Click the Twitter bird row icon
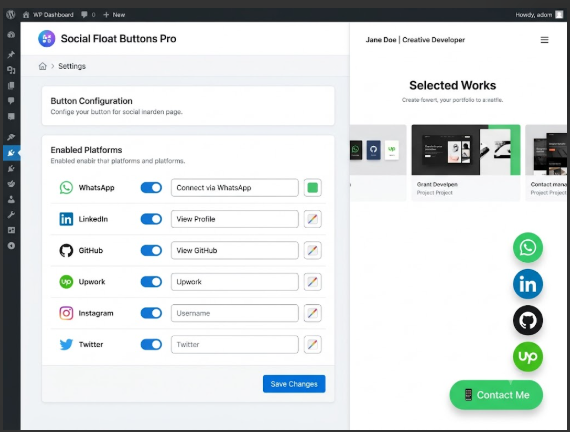 pos(66,344)
